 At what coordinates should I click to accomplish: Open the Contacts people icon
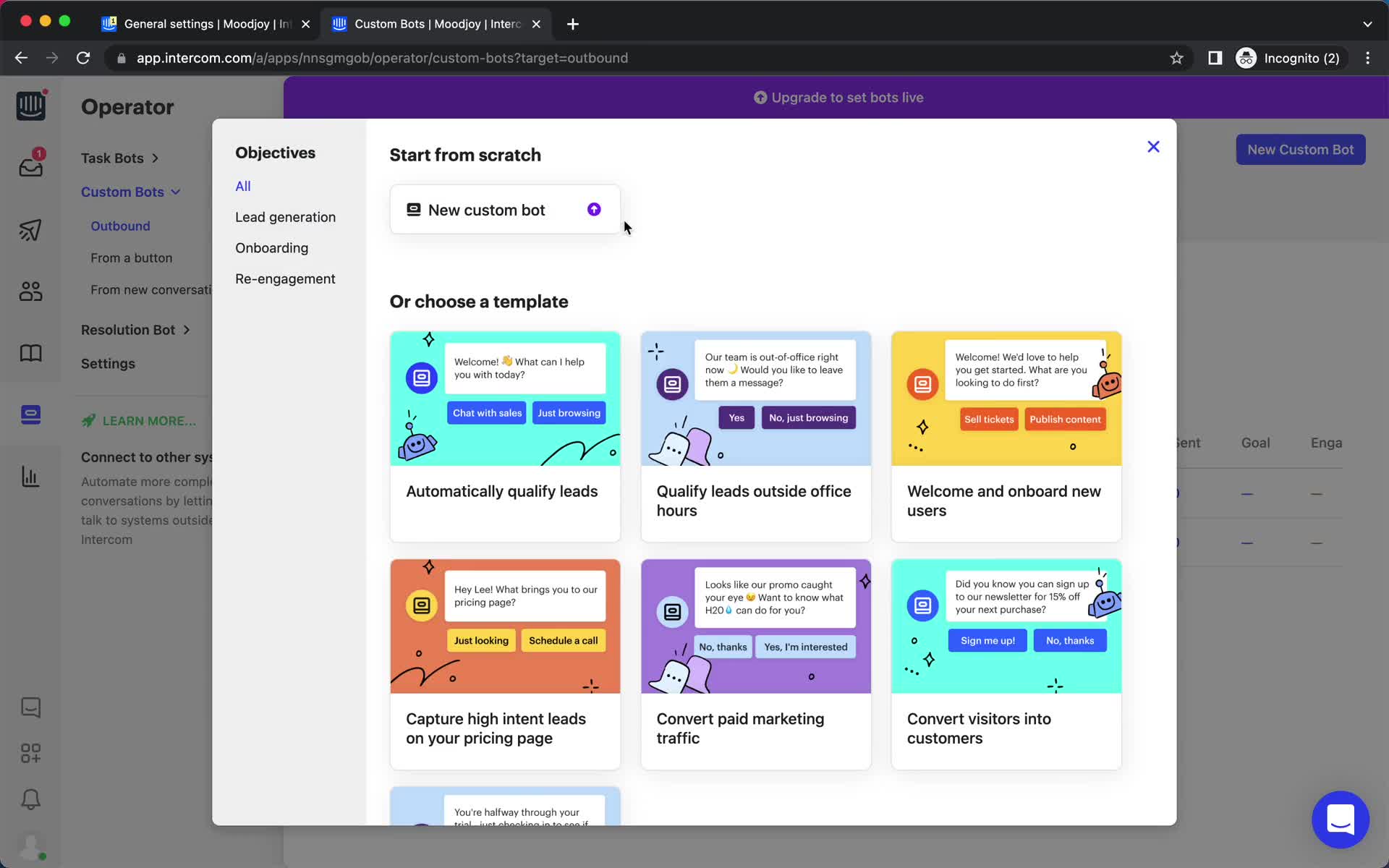(x=30, y=292)
